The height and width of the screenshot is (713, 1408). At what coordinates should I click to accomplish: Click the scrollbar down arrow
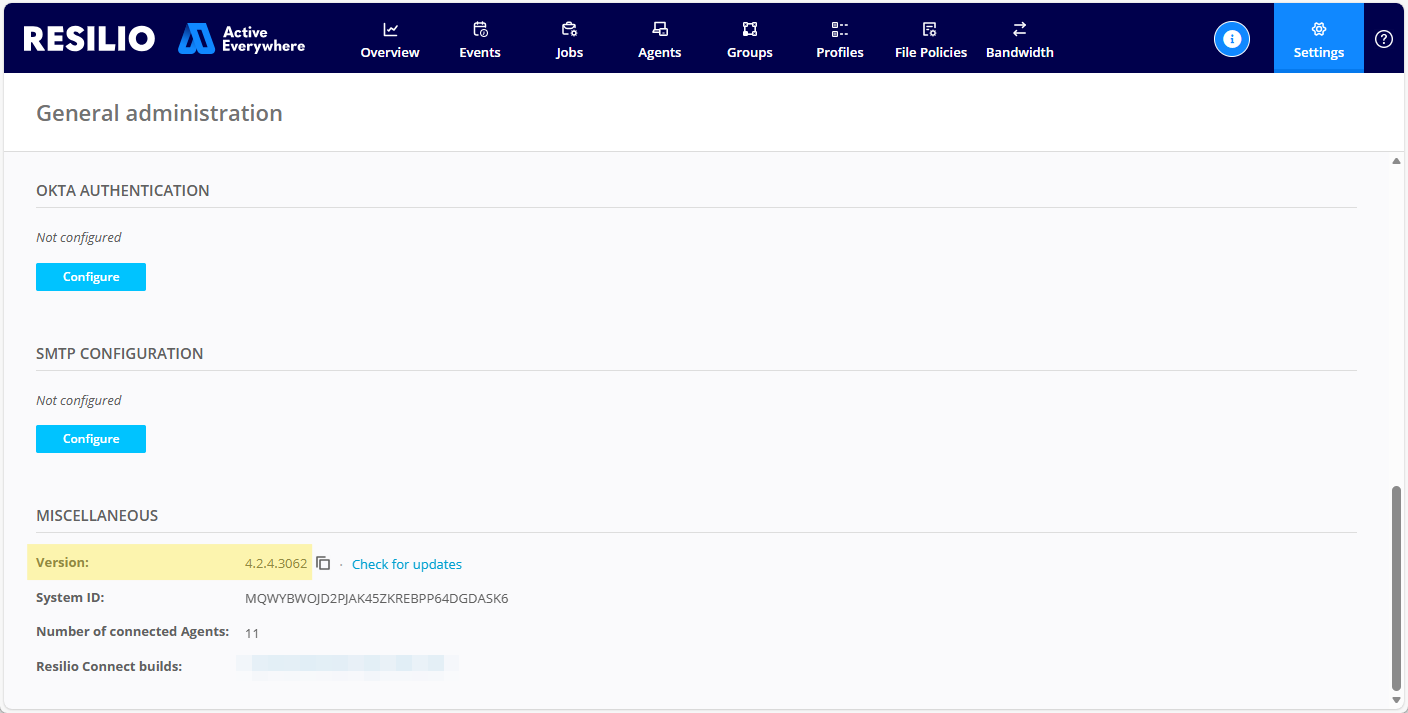click(1396, 700)
